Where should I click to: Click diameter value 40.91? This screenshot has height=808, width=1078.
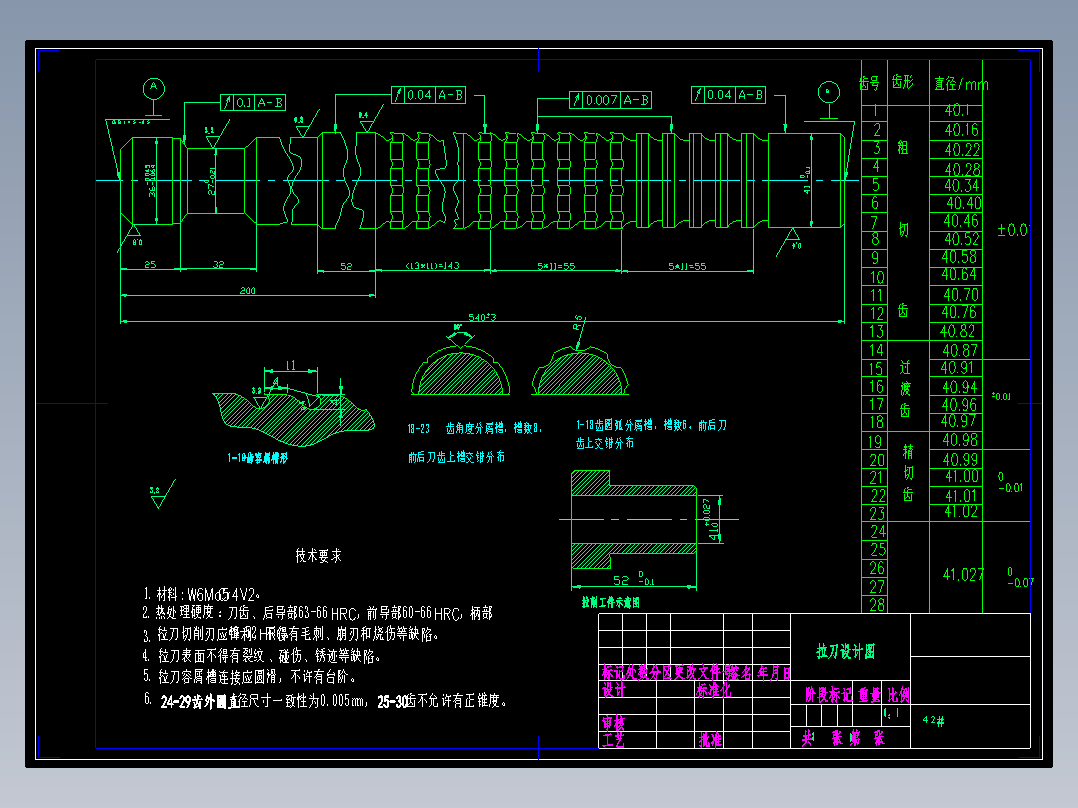pos(957,368)
